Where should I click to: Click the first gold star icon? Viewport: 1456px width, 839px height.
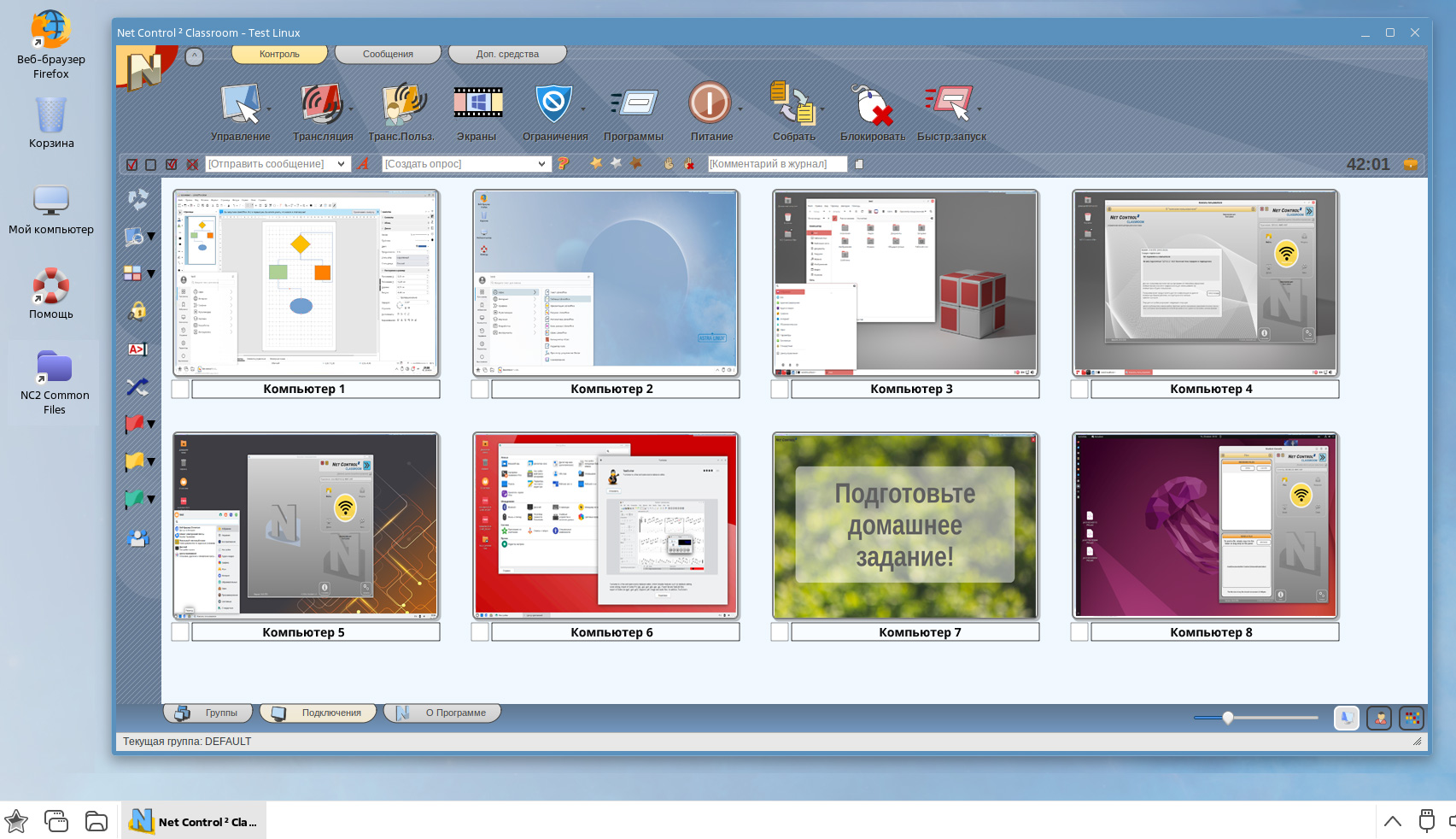pyautogui.click(x=596, y=163)
